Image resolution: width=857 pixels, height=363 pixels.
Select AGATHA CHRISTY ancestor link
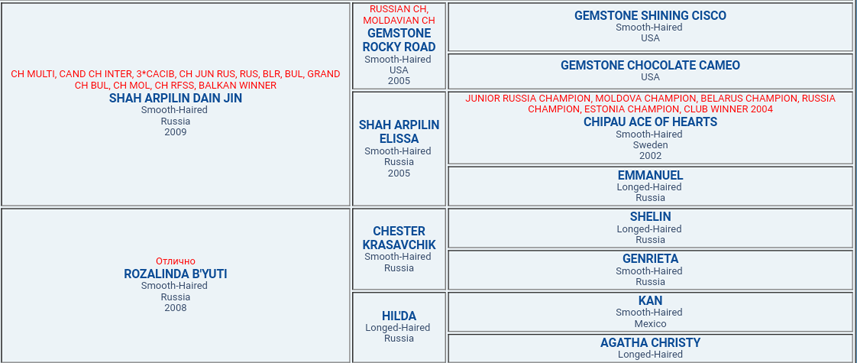point(650,343)
